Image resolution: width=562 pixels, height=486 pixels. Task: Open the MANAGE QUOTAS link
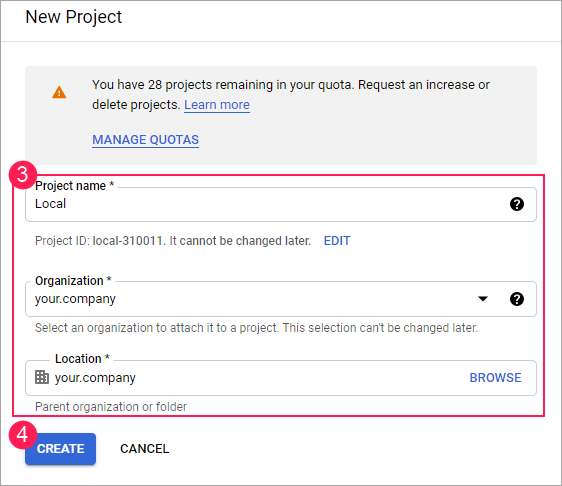[x=146, y=139]
